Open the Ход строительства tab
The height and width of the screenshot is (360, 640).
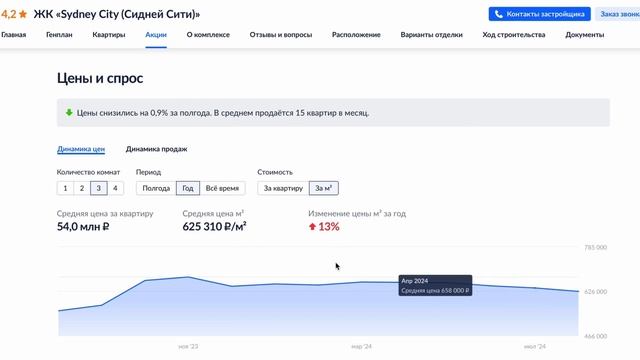pyautogui.click(x=514, y=35)
